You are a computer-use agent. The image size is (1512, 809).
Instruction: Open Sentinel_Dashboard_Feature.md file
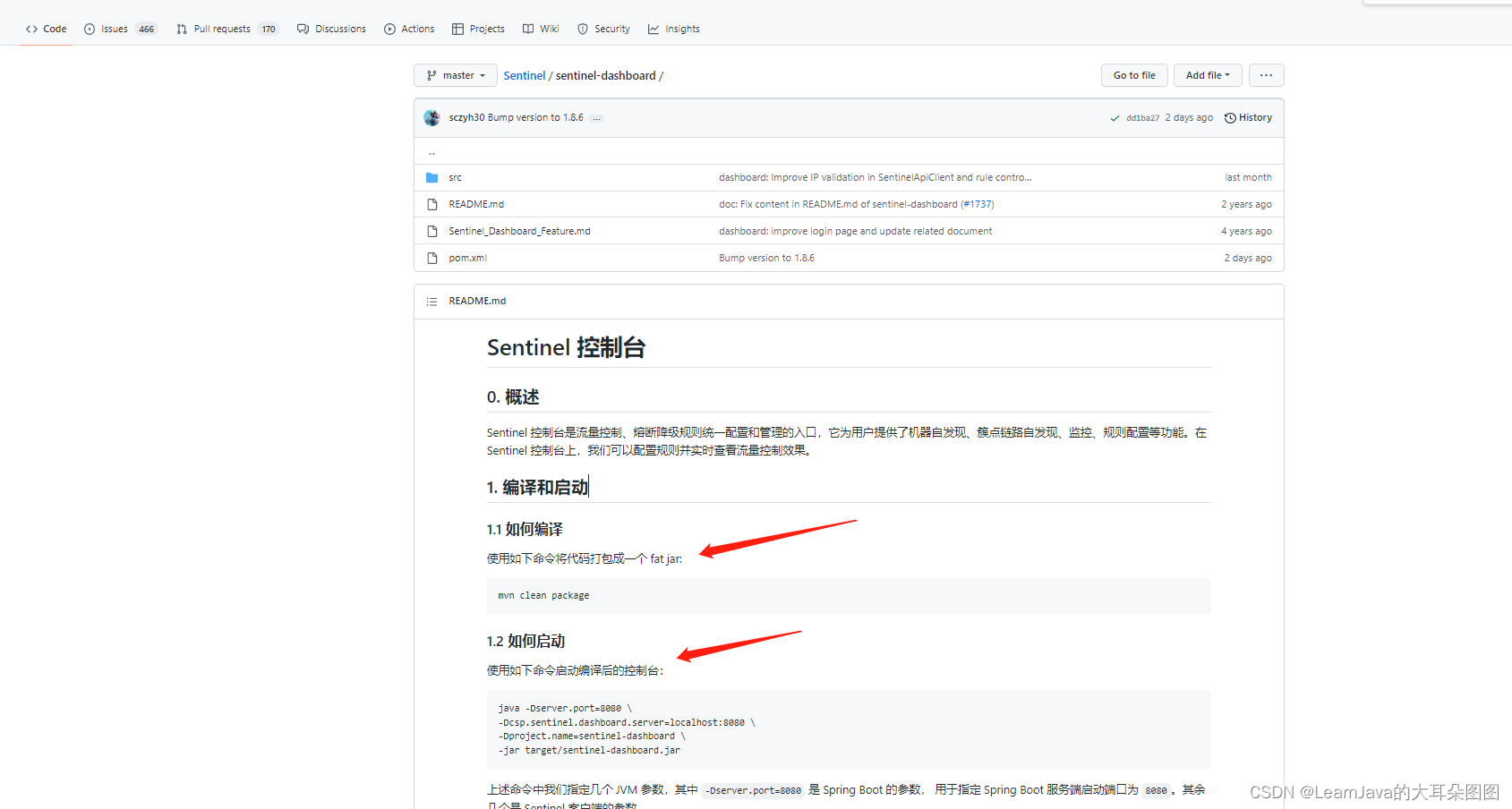(x=519, y=231)
